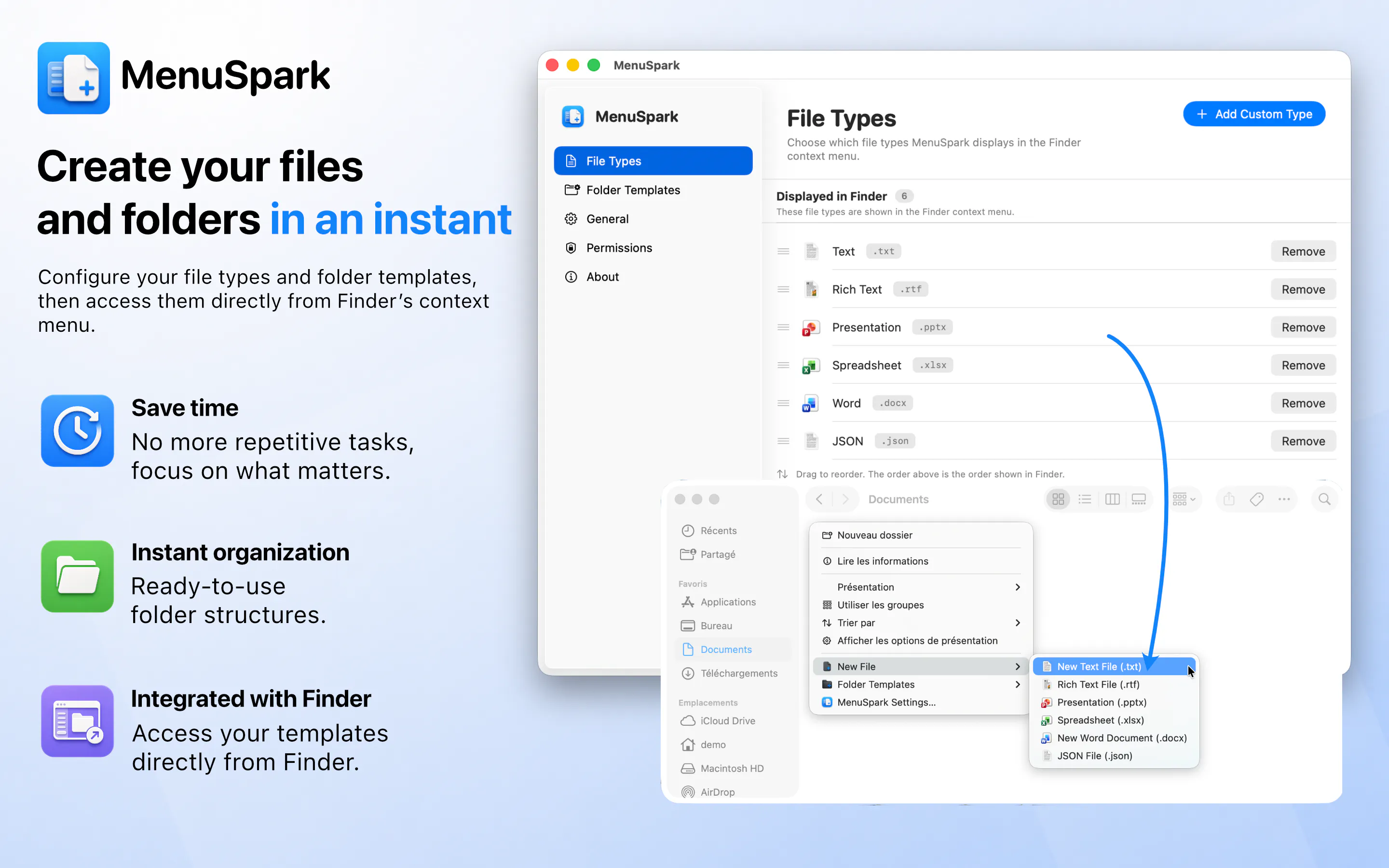Open MenuSpark Settings from context menu

(921, 702)
